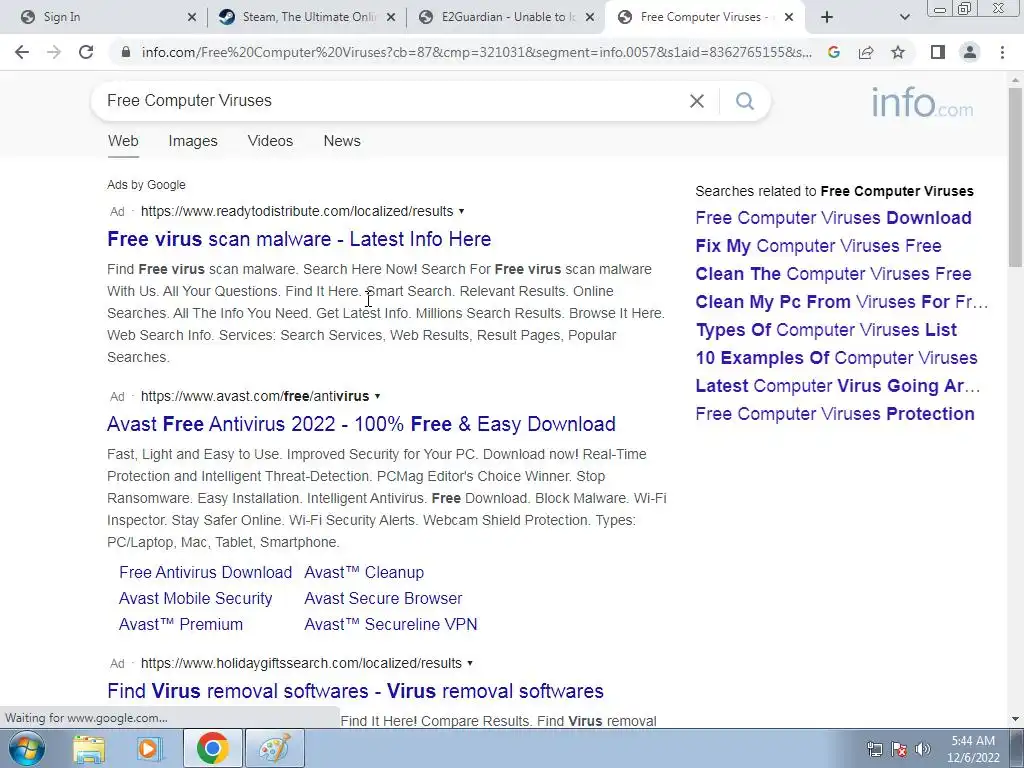Open Free Antivirus Download sitelink
This screenshot has height=768, width=1024.
click(x=205, y=573)
